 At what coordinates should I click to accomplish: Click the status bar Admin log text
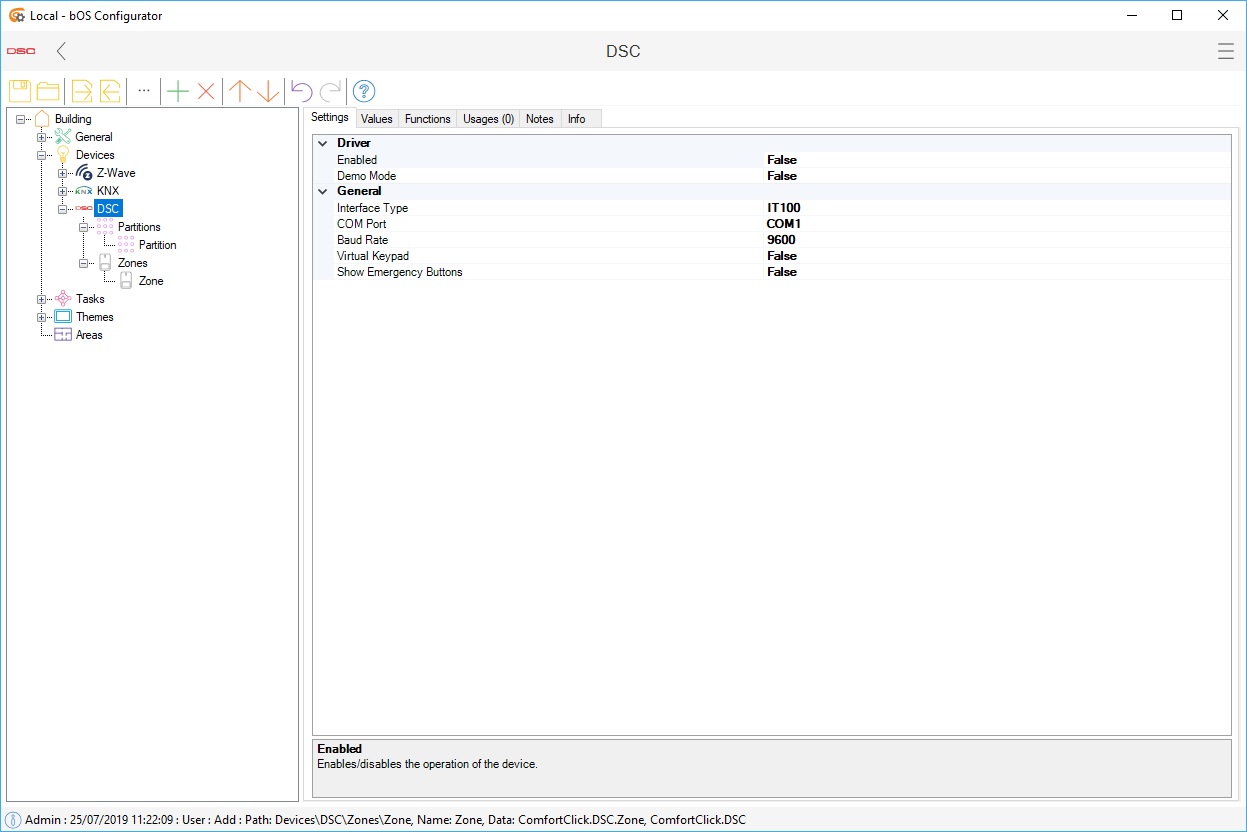(x=385, y=820)
